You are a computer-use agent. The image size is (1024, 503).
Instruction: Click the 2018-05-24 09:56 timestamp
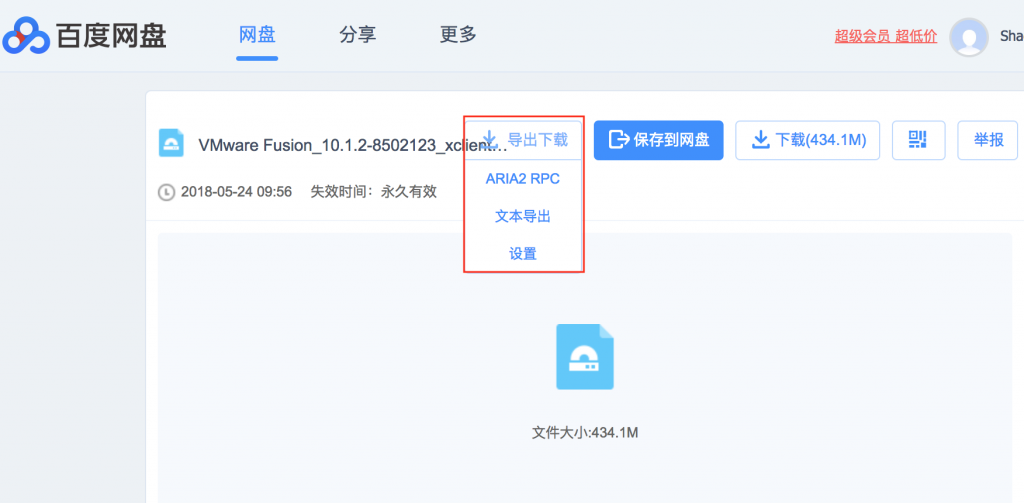click(236, 192)
